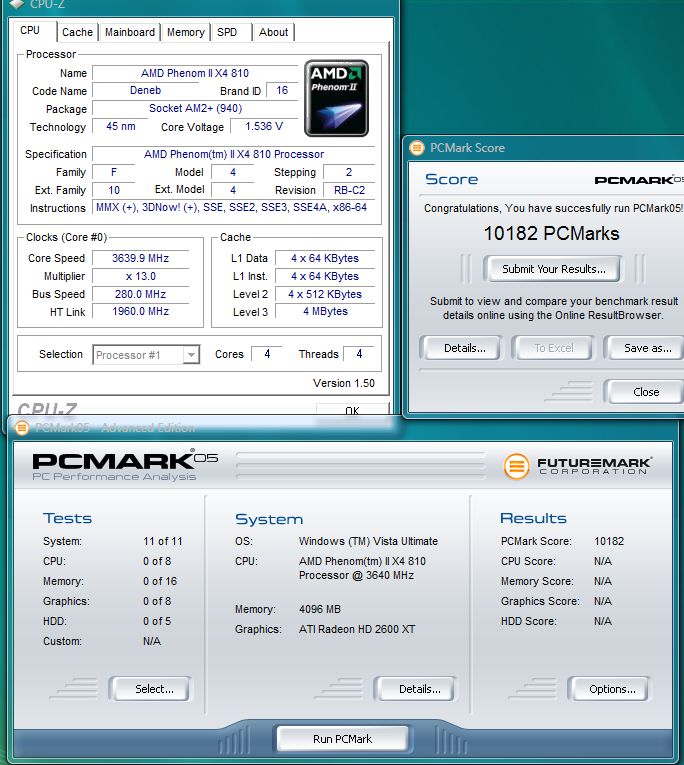This screenshot has height=765, width=684.
Task: Click the Technology value 45 nm
Action: (x=121, y=126)
